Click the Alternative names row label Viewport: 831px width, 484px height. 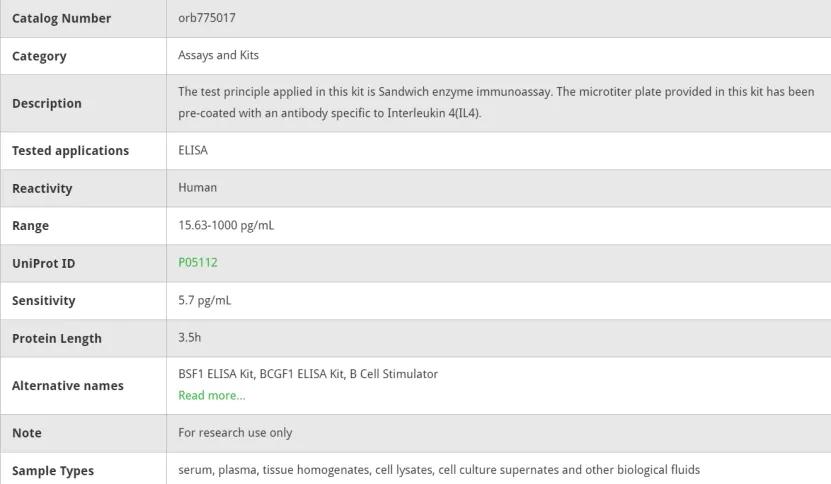pos(67,386)
